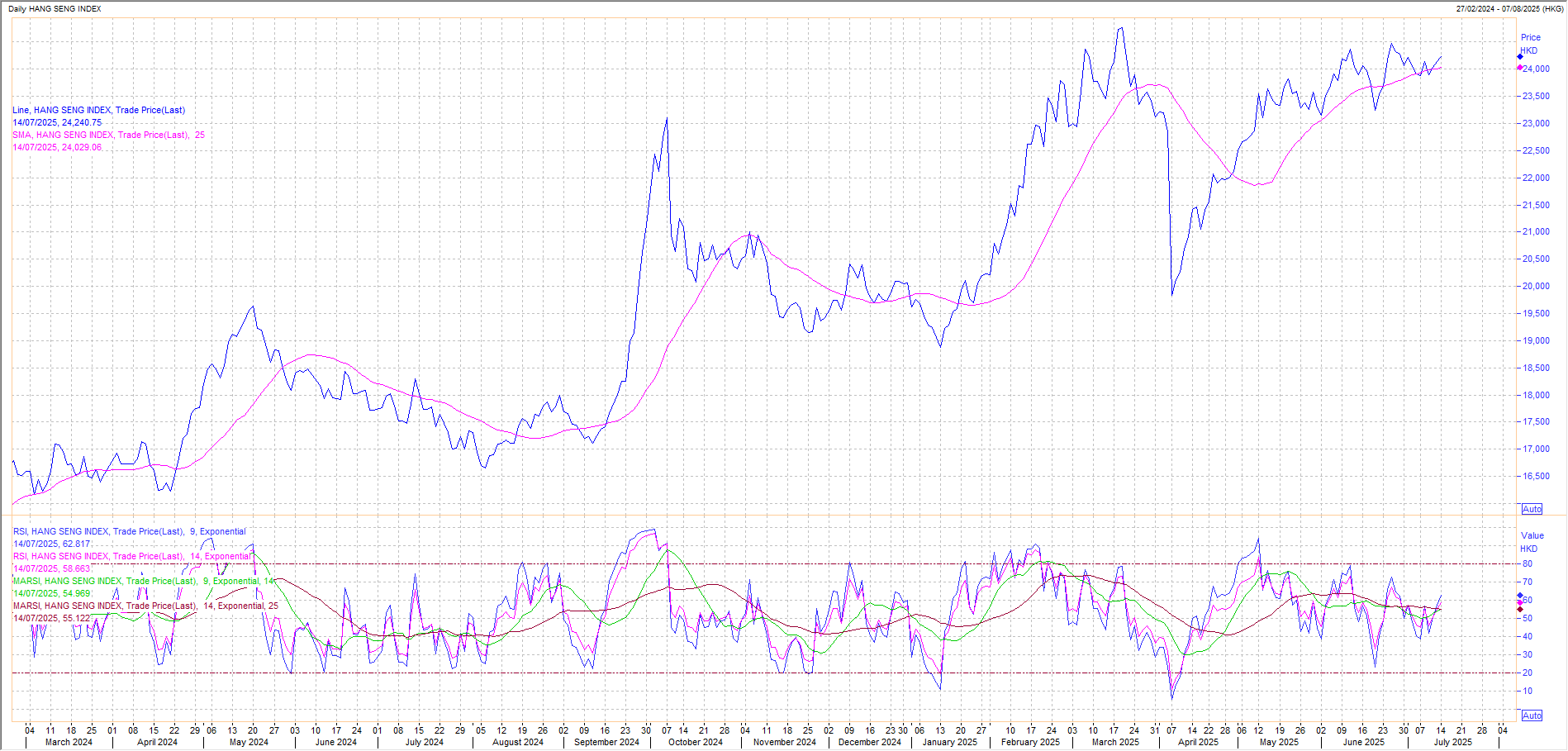Screen dimensions: 1568x751
Task: Click the 22,000 level on price axis
Action: click(1536, 178)
